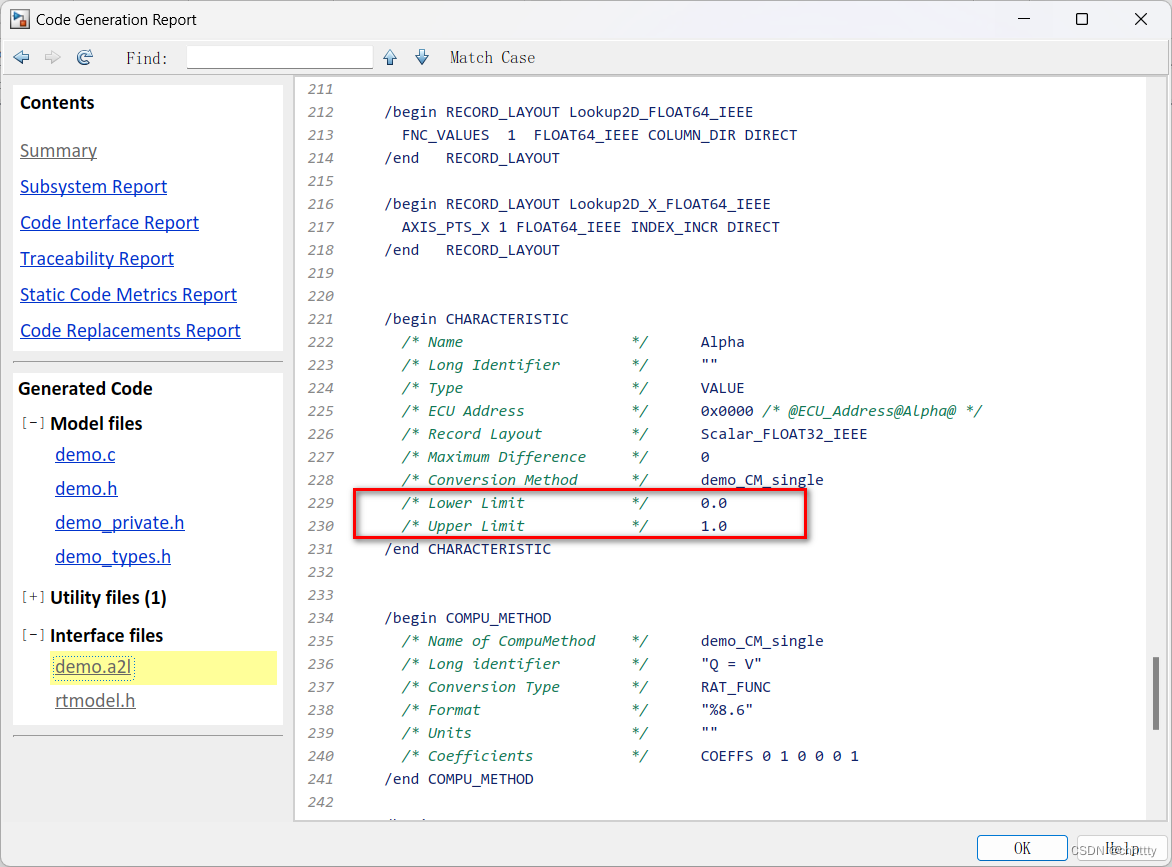Click the Generated Code heading

coord(85,389)
